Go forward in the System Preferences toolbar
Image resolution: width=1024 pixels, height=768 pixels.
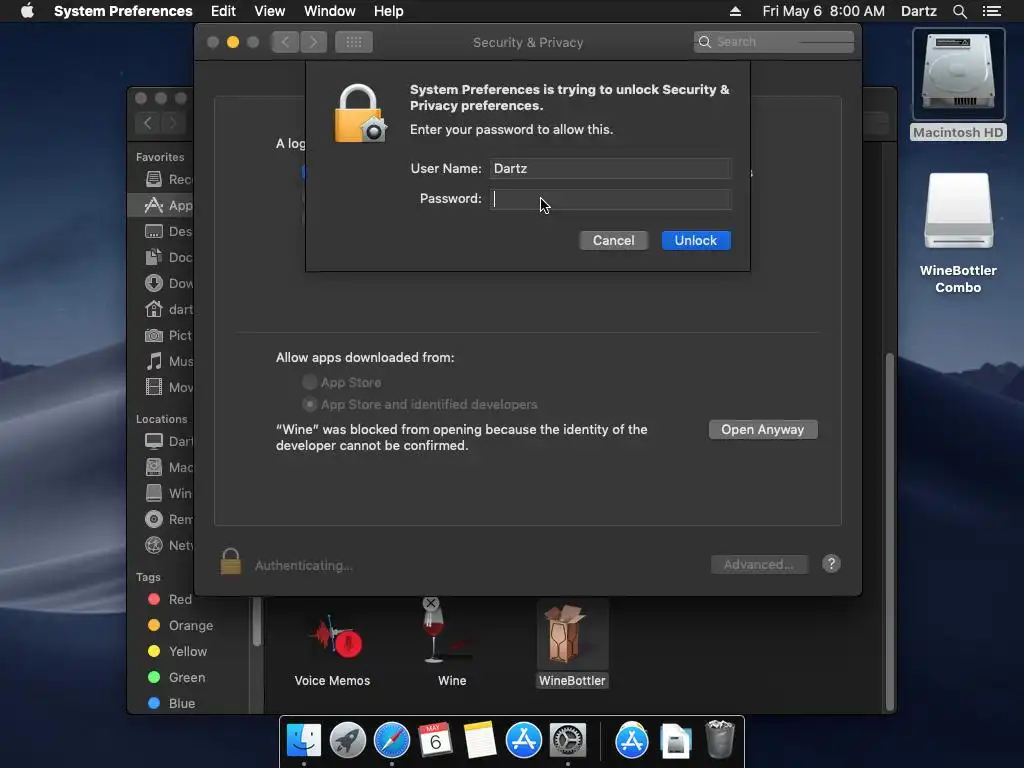pyautogui.click(x=313, y=42)
